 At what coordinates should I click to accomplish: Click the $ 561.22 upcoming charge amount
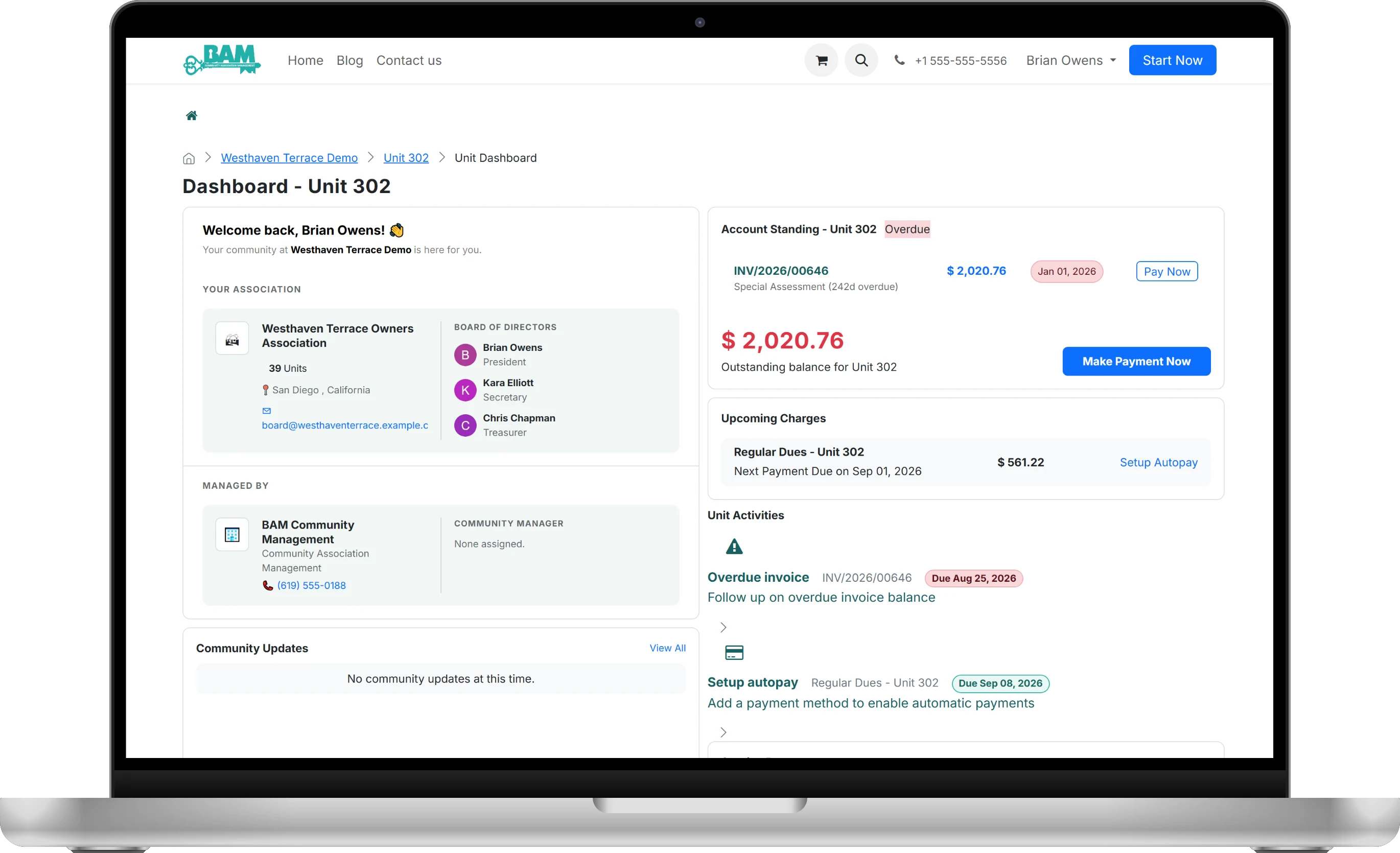click(x=1020, y=462)
